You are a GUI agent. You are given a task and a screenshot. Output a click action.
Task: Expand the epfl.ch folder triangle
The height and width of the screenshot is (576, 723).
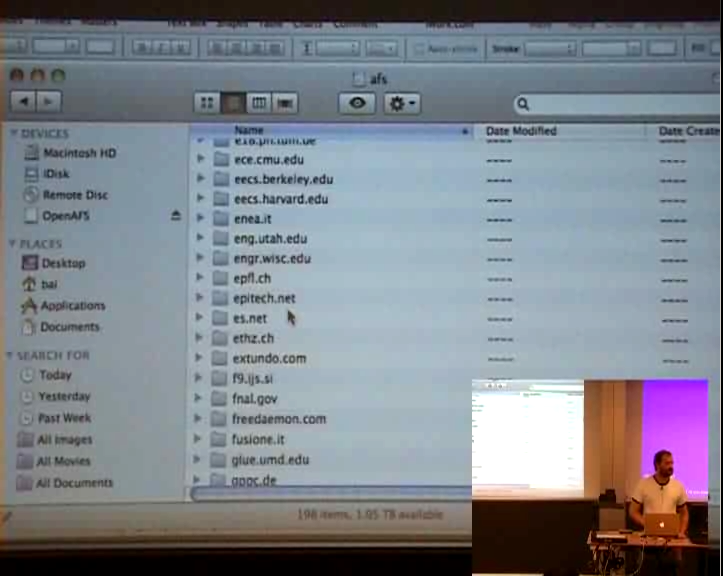click(200, 277)
